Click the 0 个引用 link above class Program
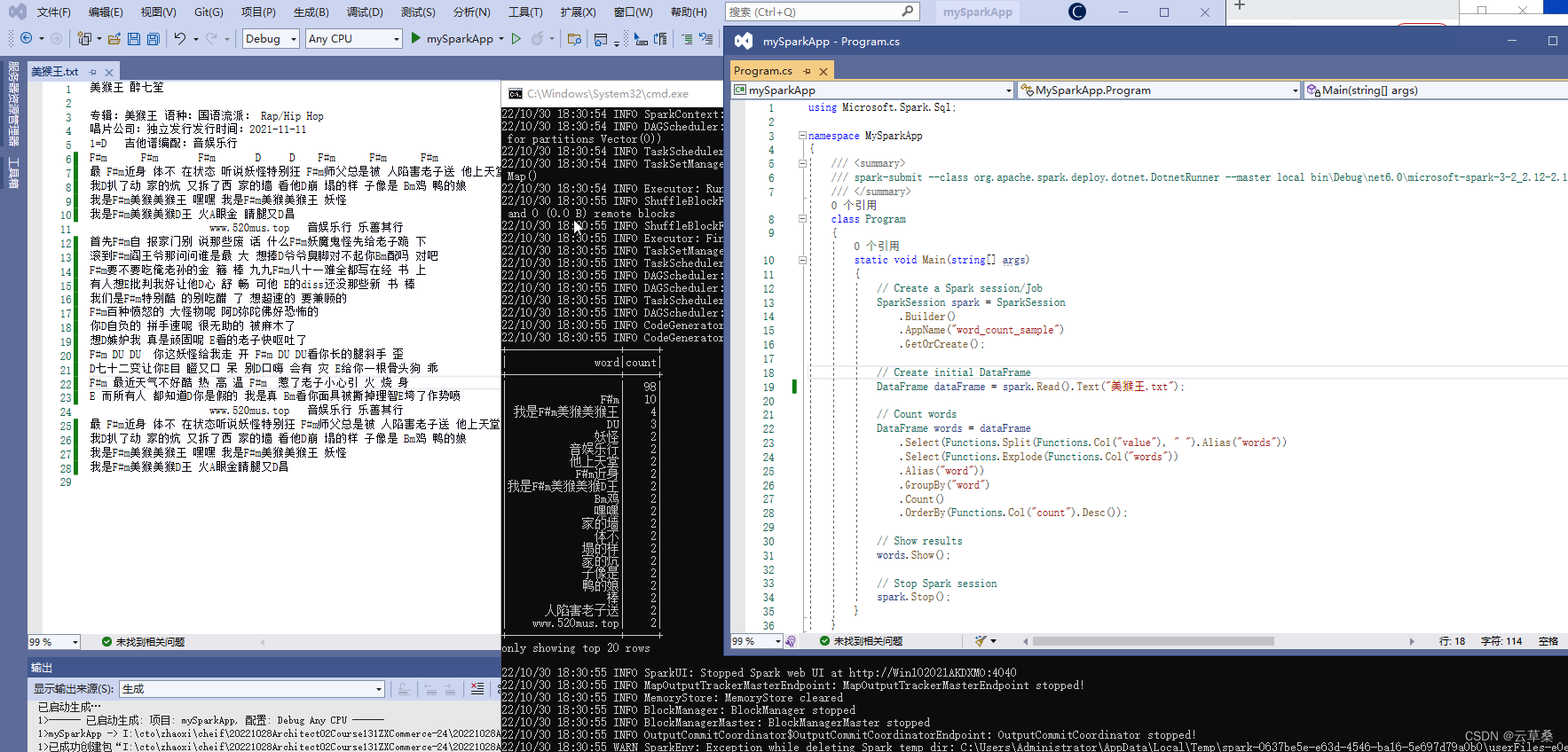Image resolution: width=1568 pixels, height=752 pixels. click(x=854, y=205)
